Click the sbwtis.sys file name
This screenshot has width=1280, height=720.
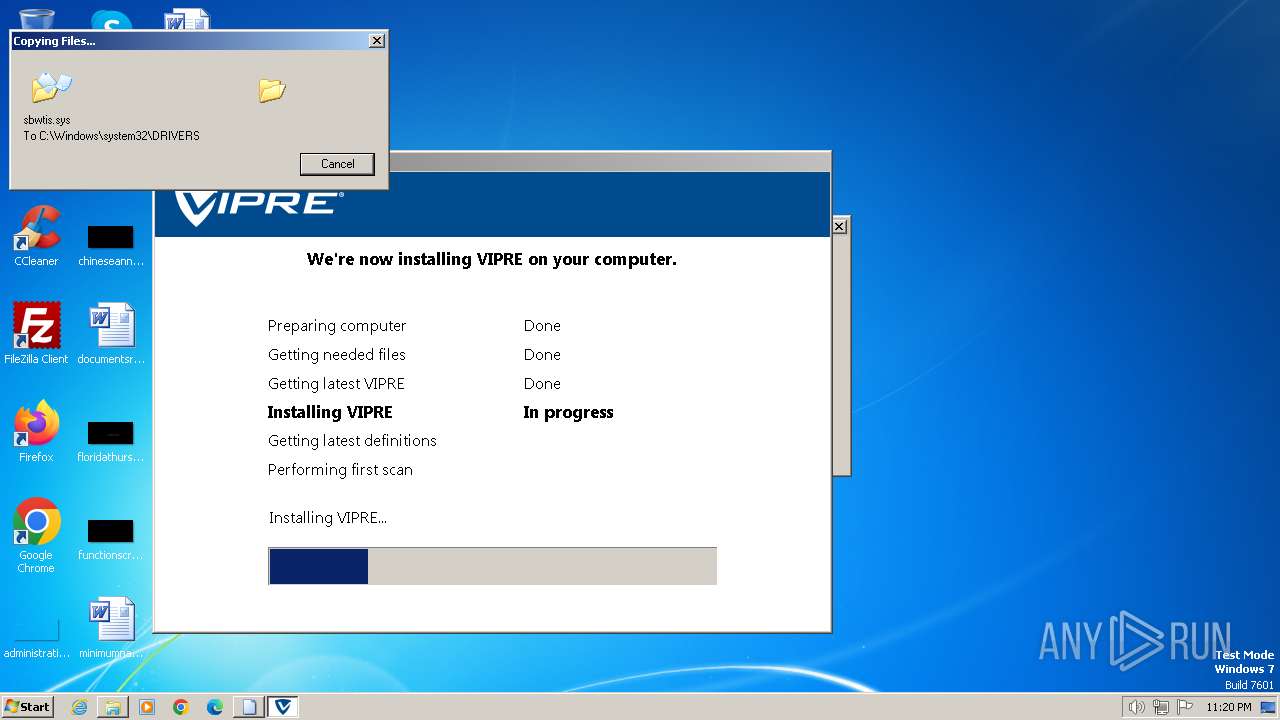pyautogui.click(x=47, y=120)
